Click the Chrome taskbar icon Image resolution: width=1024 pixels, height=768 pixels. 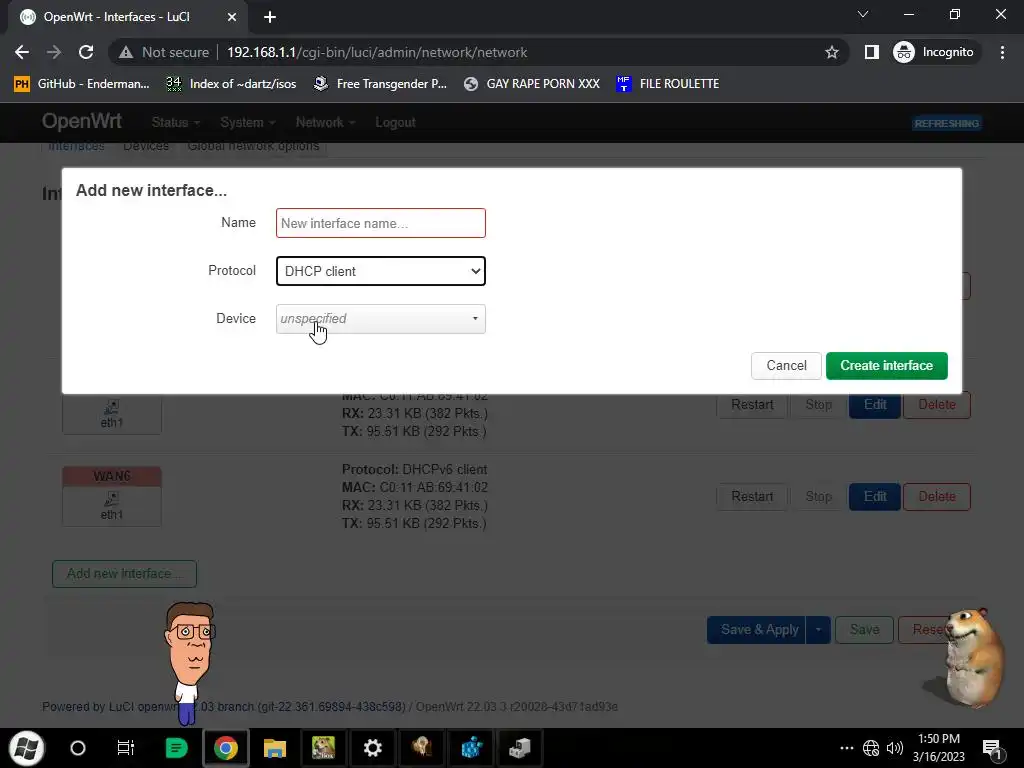(226, 748)
